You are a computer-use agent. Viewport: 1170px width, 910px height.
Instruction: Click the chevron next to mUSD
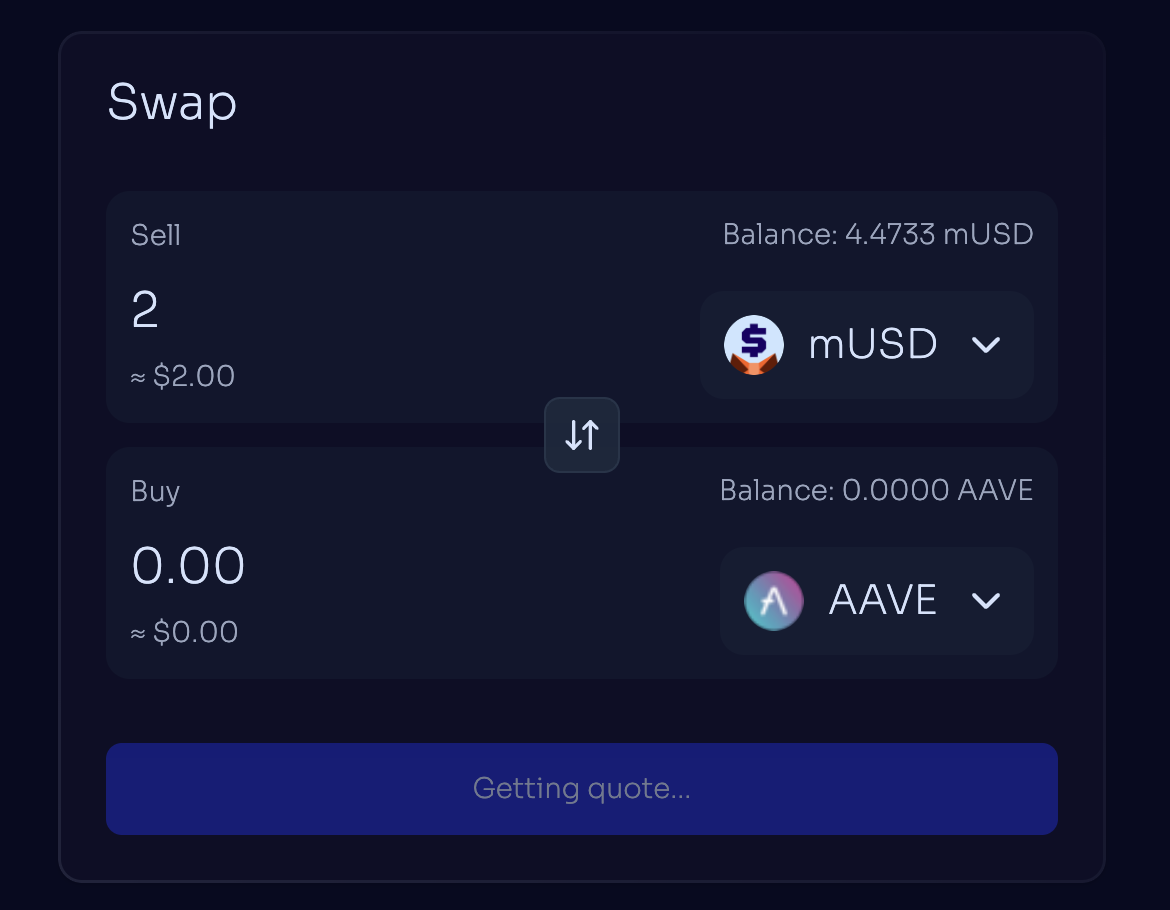point(986,345)
